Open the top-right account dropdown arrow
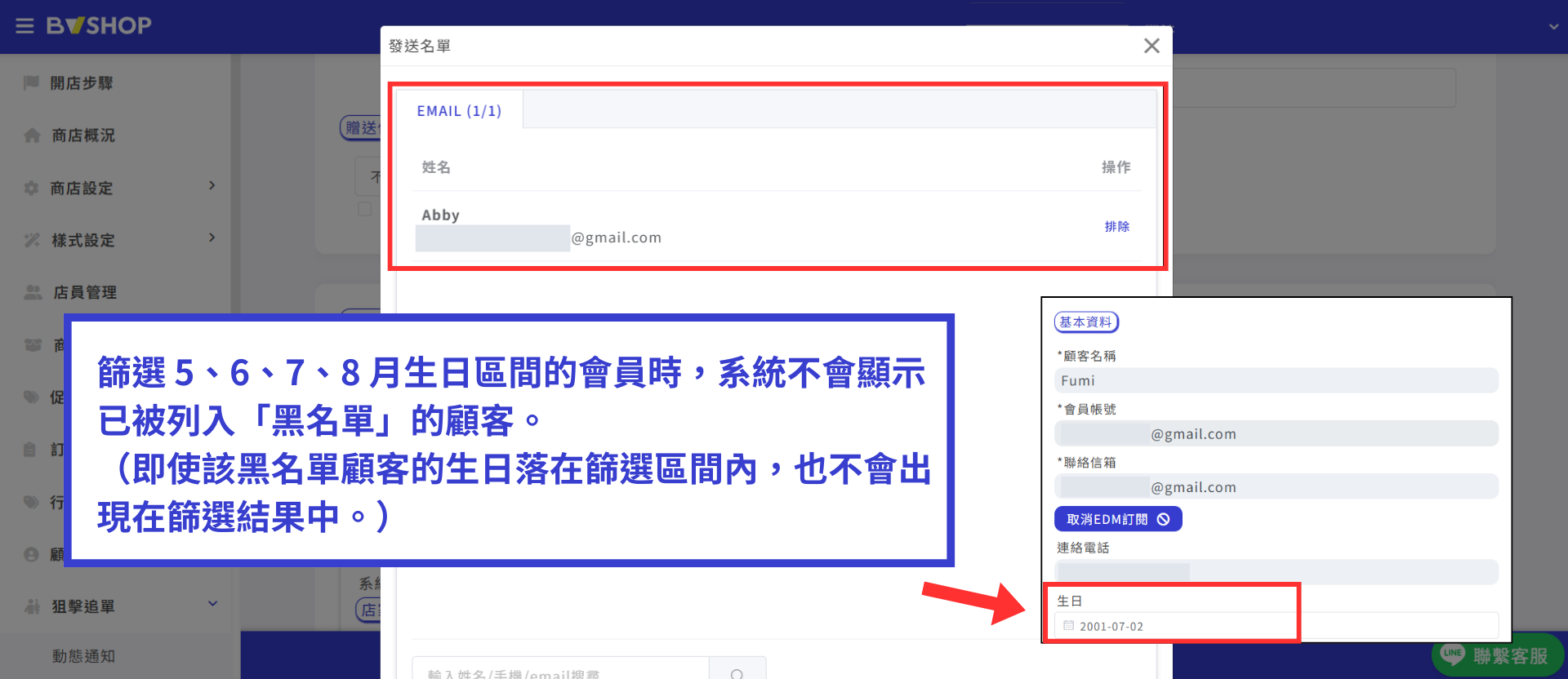The height and width of the screenshot is (679, 1568). [1553, 27]
